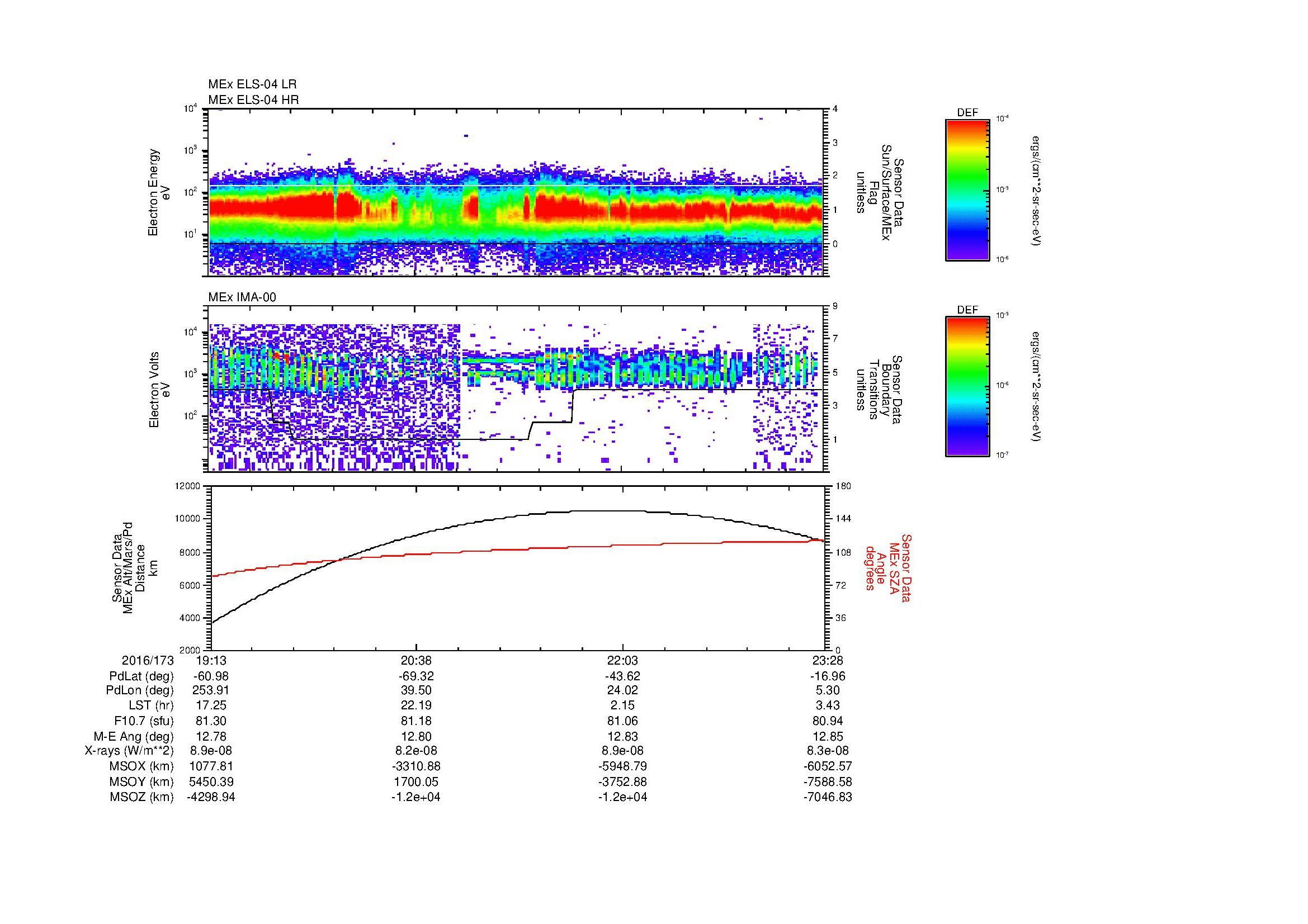1308x924 pixels.
Task: Click the PdLat value -16.96
Action: coord(828,676)
